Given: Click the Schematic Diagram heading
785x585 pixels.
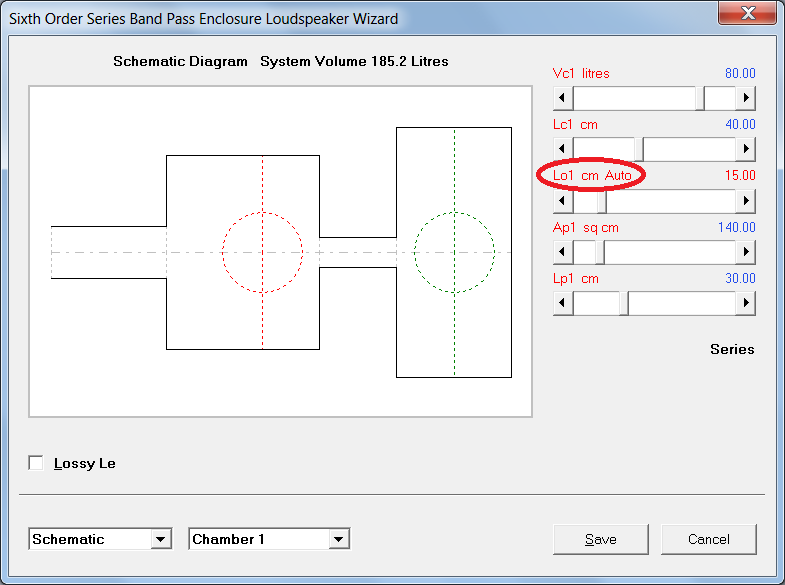Looking at the screenshot, I should pos(180,62).
